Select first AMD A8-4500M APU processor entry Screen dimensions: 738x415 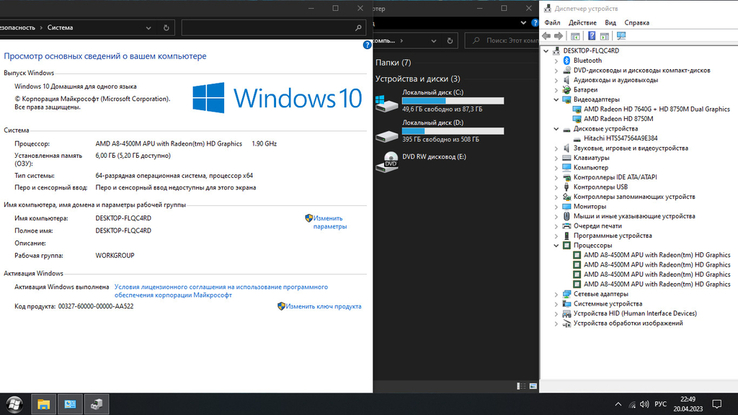pos(657,255)
